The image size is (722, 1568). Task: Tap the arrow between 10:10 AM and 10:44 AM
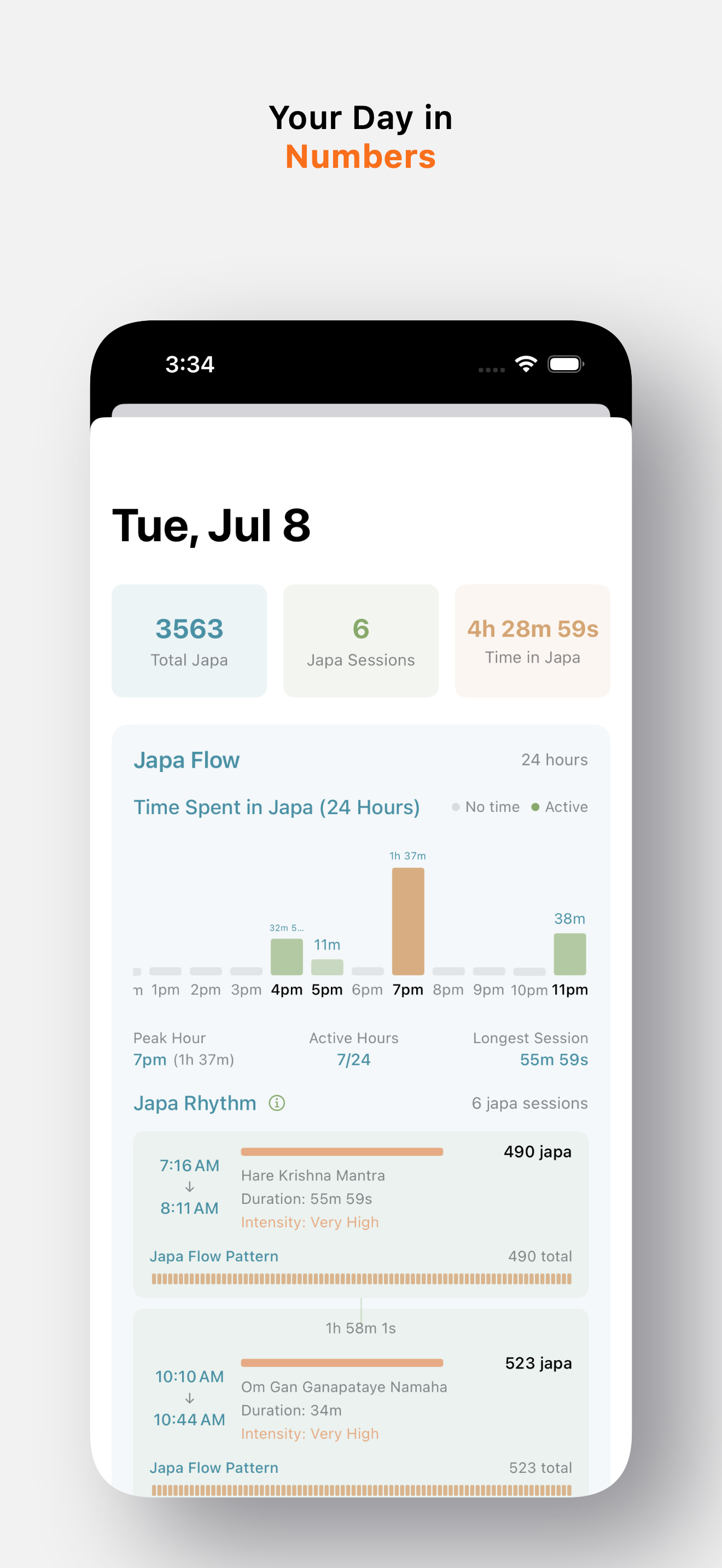click(189, 1399)
